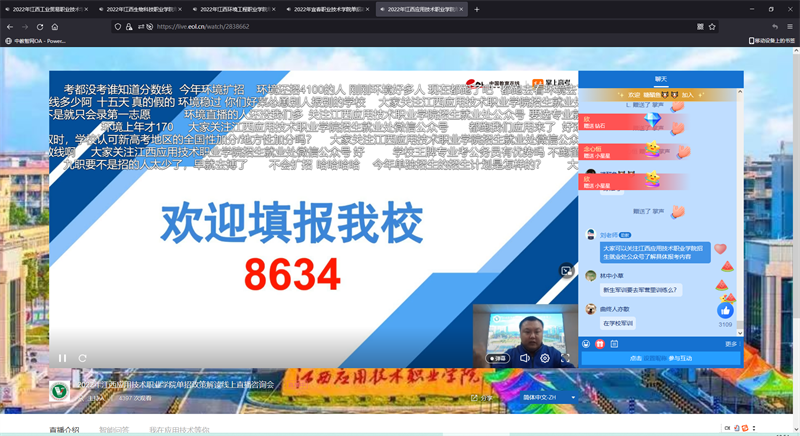Click the 林中小草 avatar in chat
The height and width of the screenshot is (436, 800).
[590, 276]
